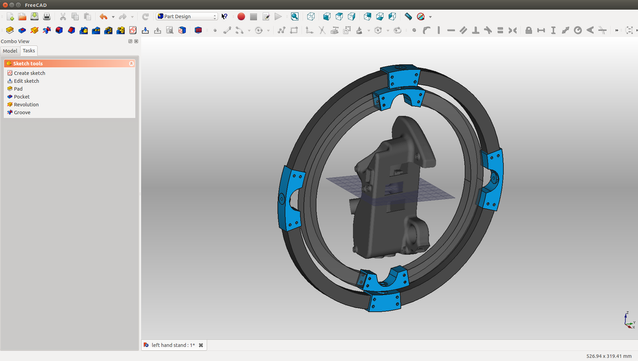
Task: Click the lock constraint icon
Action: pos(529,30)
